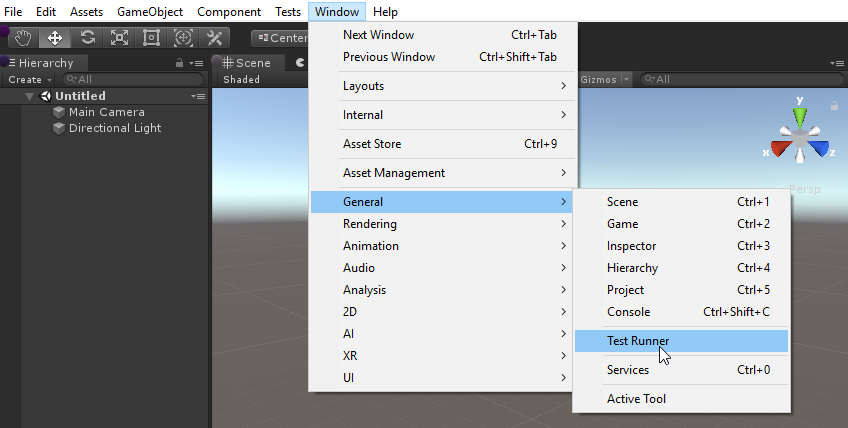Select the combined Transform tool
Viewport: 848px width, 428px height.
click(x=183, y=38)
